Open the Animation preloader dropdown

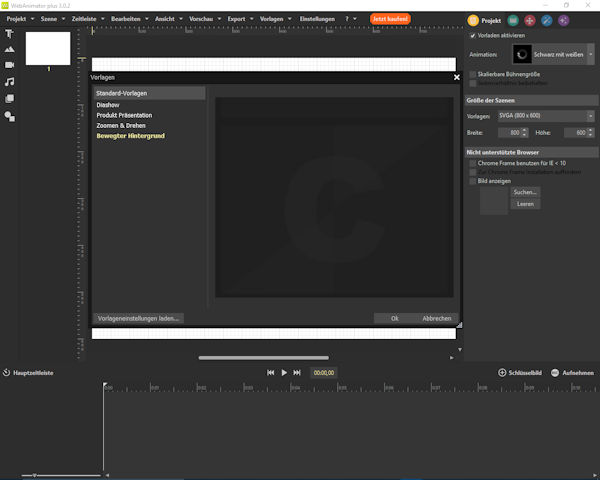pyautogui.click(x=590, y=54)
